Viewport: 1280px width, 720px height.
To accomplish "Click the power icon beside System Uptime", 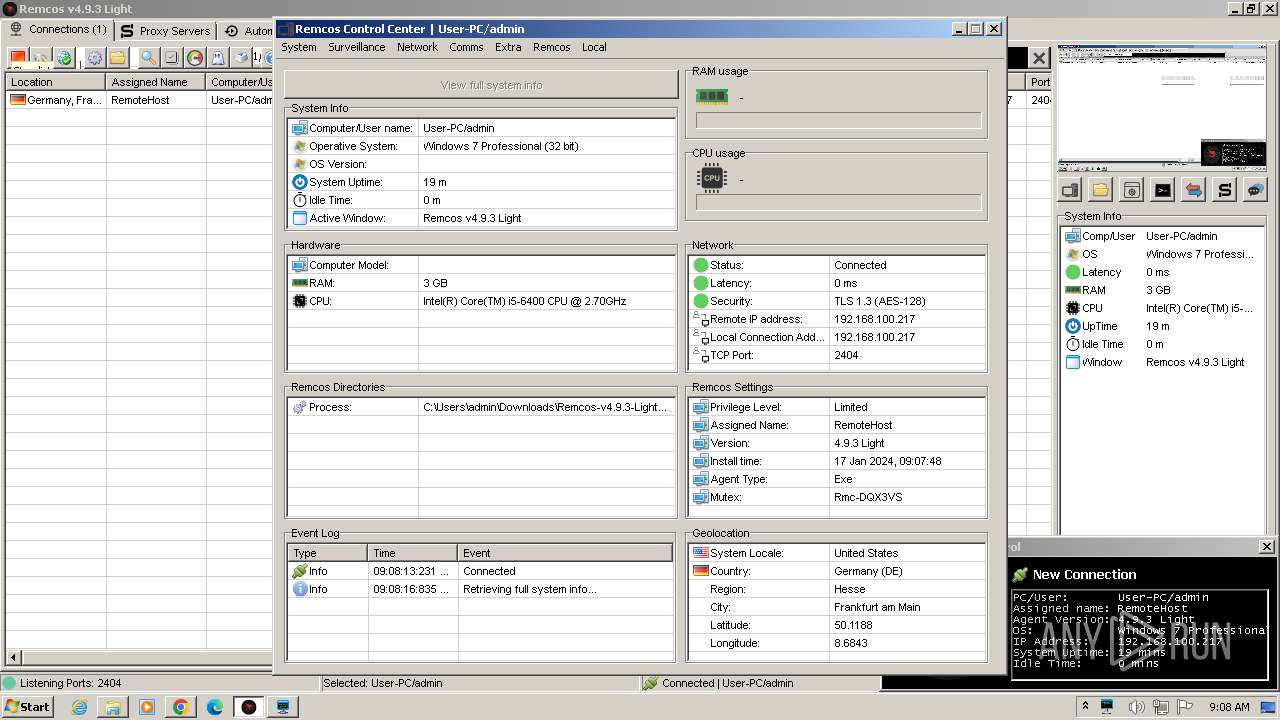I will click(x=299, y=182).
